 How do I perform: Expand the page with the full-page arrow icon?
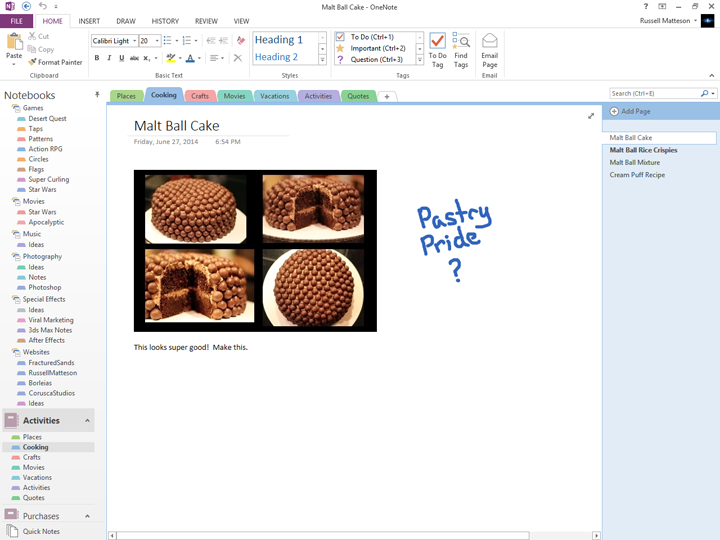pos(591,116)
